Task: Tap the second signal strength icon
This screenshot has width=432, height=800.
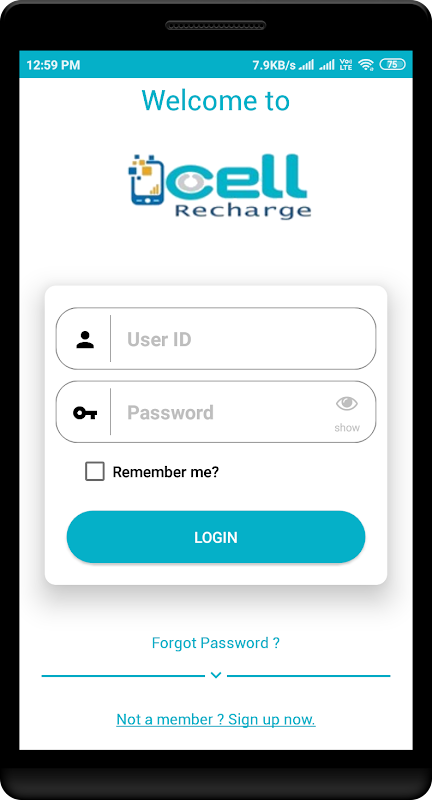Action: 326,64
